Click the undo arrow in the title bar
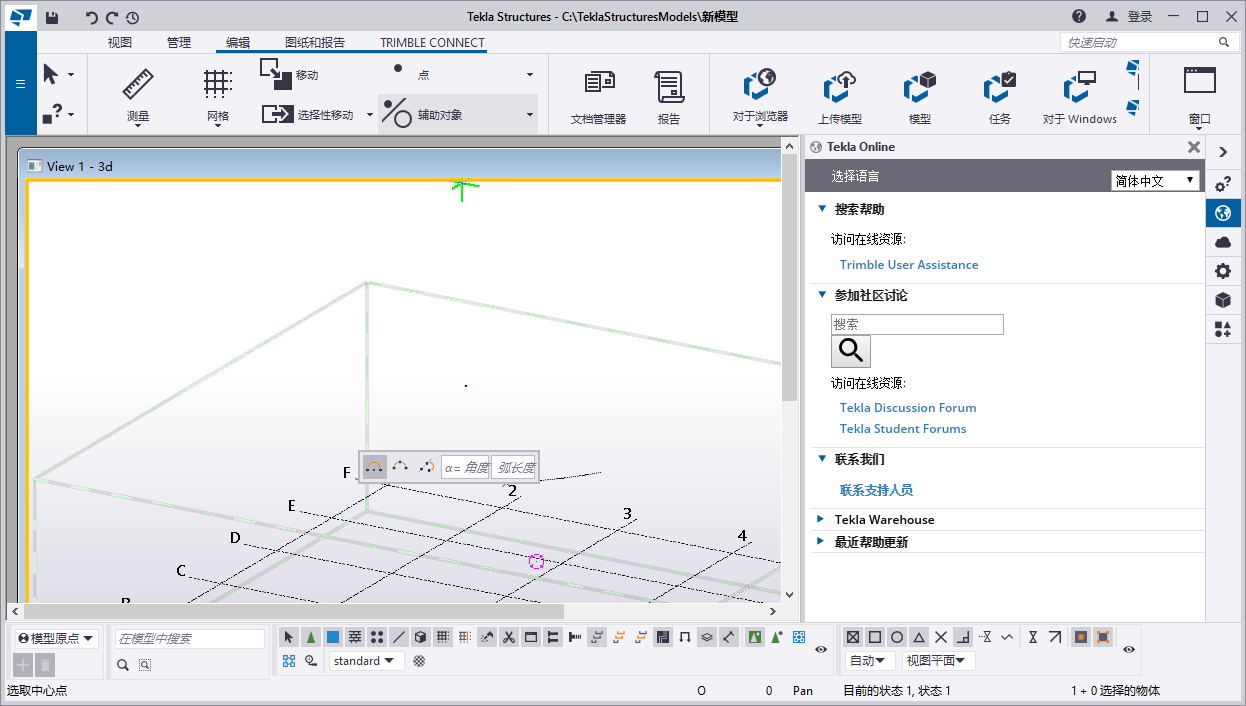1246x706 pixels. coord(92,17)
